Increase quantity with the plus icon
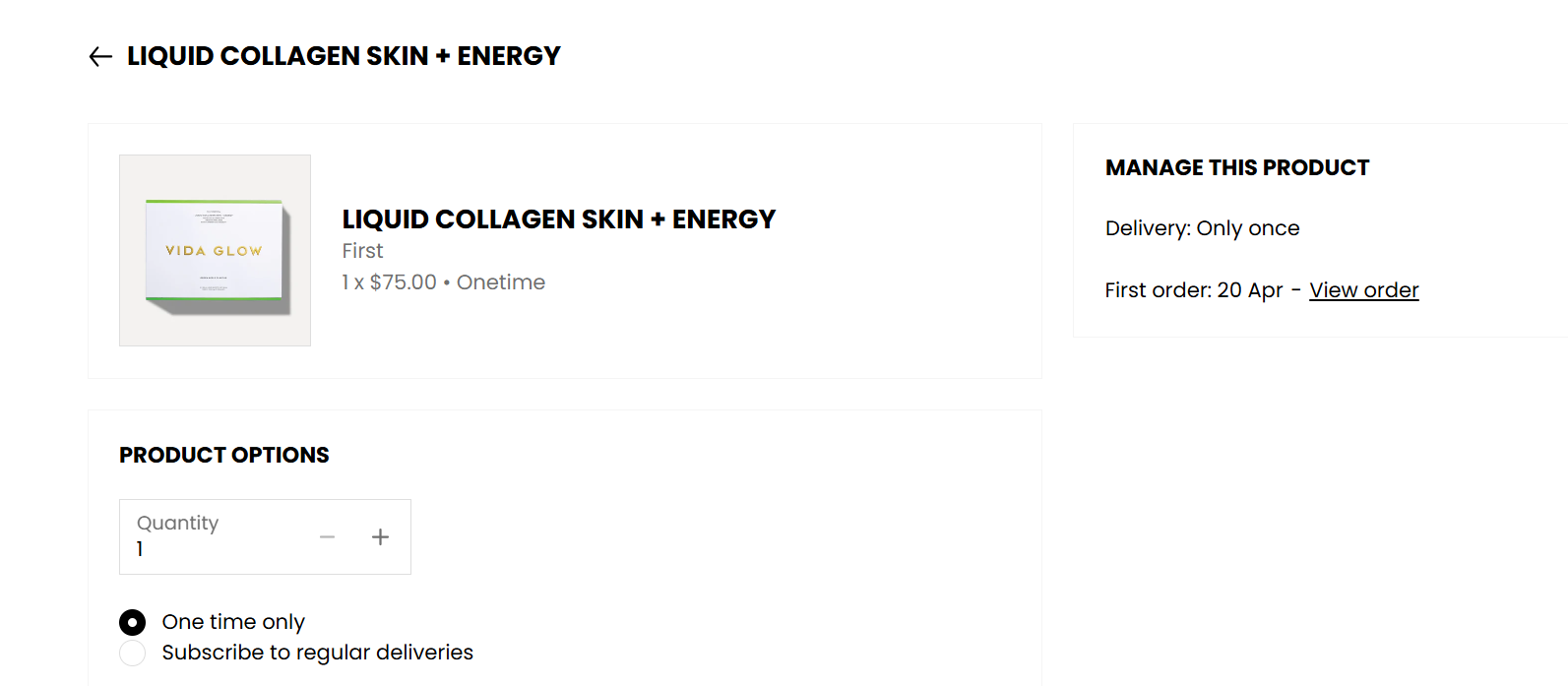This screenshot has height=686, width=1568. pyautogui.click(x=380, y=537)
